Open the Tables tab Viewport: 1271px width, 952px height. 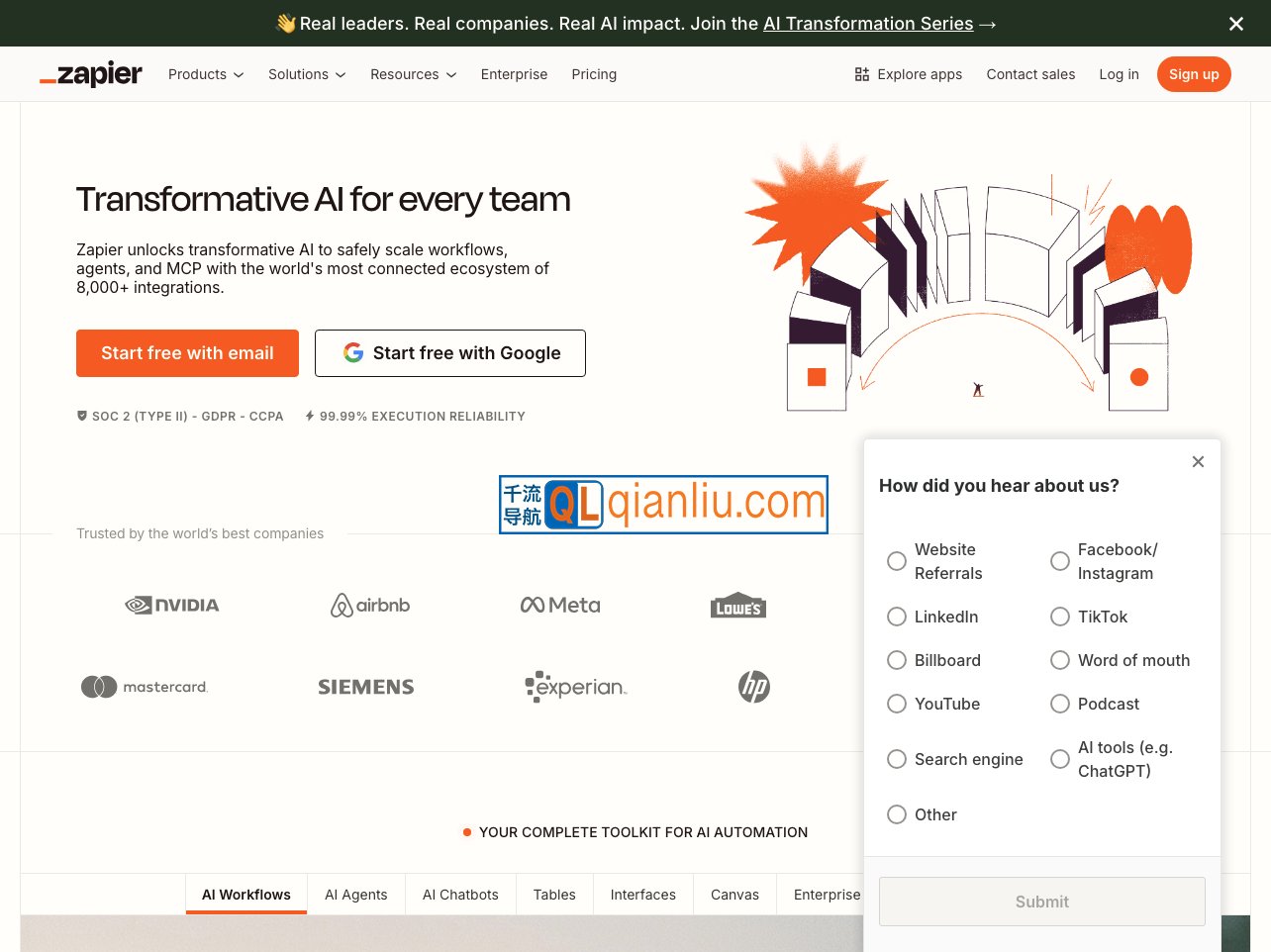pyautogui.click(x=553, y=895)
